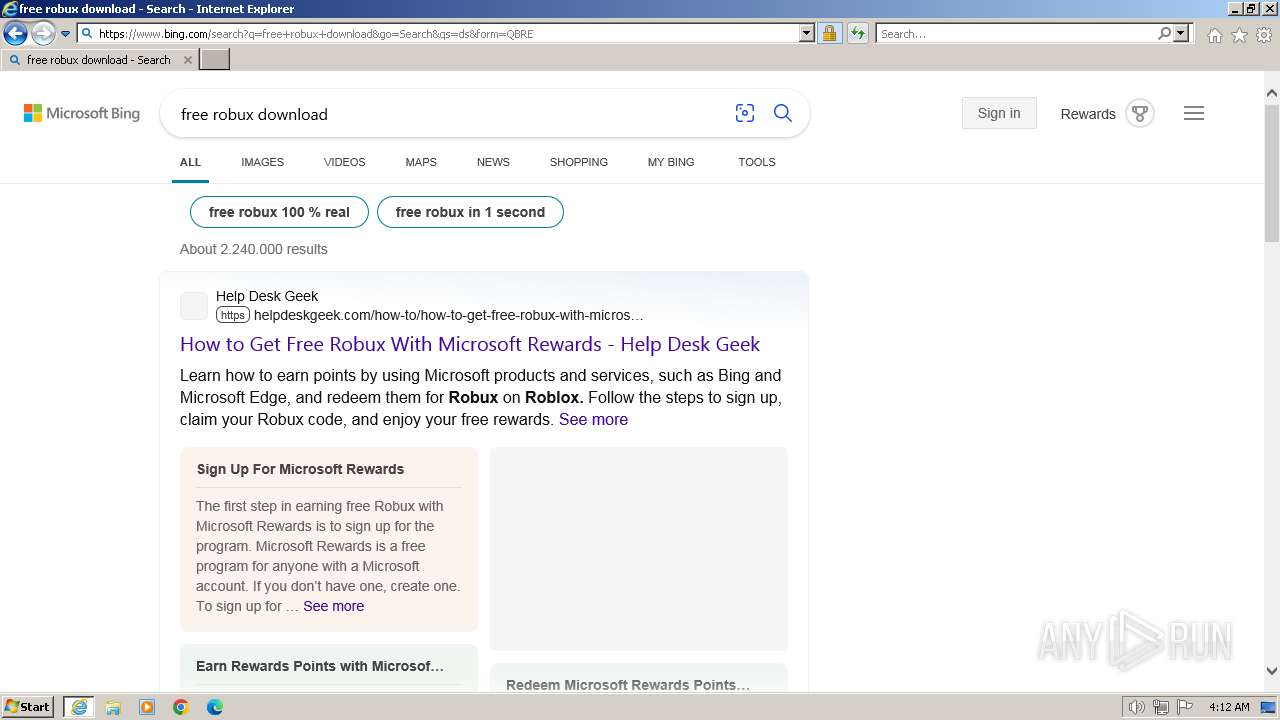Screen dimensions: 1280x720
Task: Click the Bing search query field
Action: [x=450, y=114]
